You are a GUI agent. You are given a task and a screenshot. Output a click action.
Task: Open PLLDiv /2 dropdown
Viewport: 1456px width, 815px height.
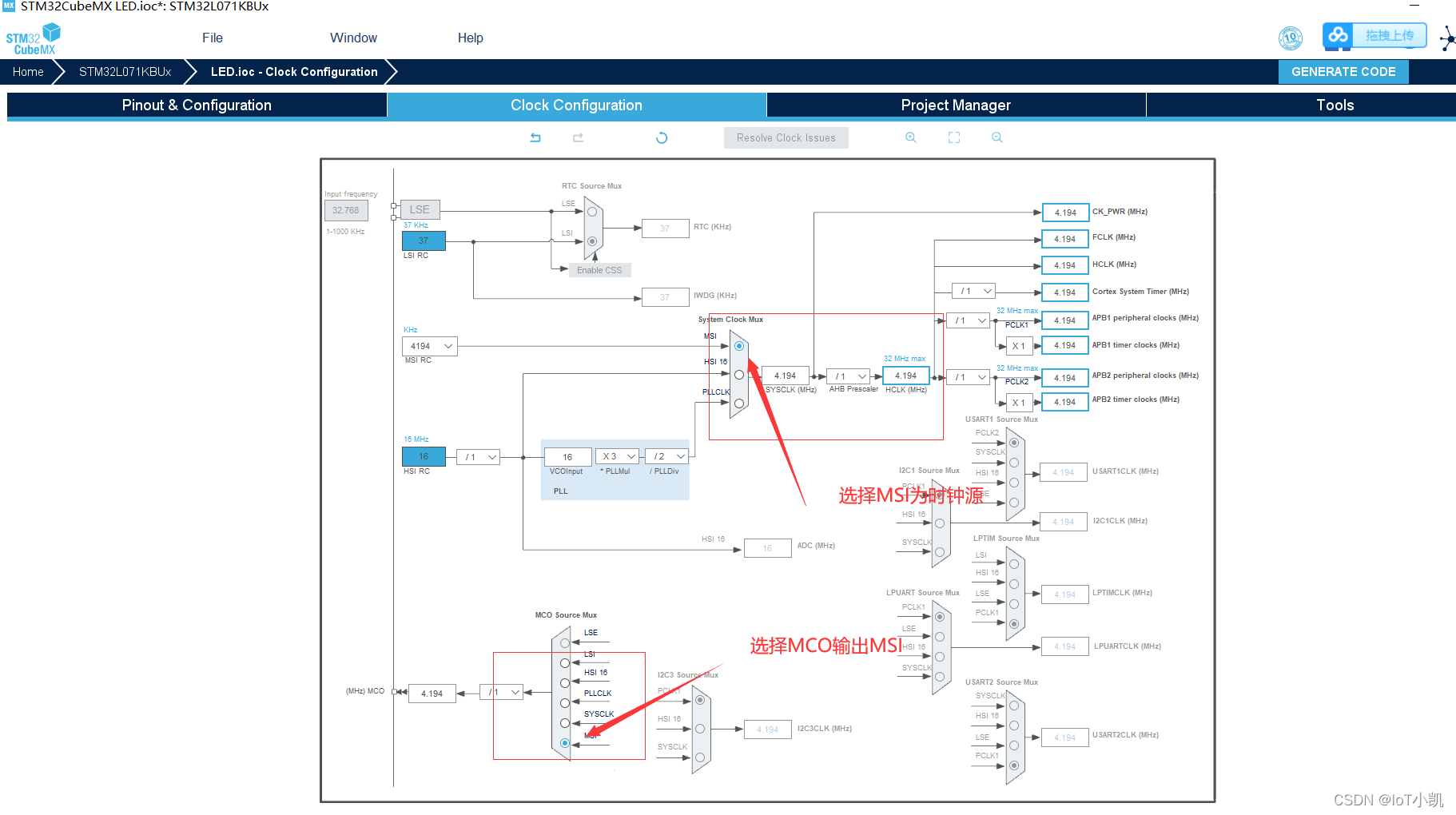click(667, 456)
